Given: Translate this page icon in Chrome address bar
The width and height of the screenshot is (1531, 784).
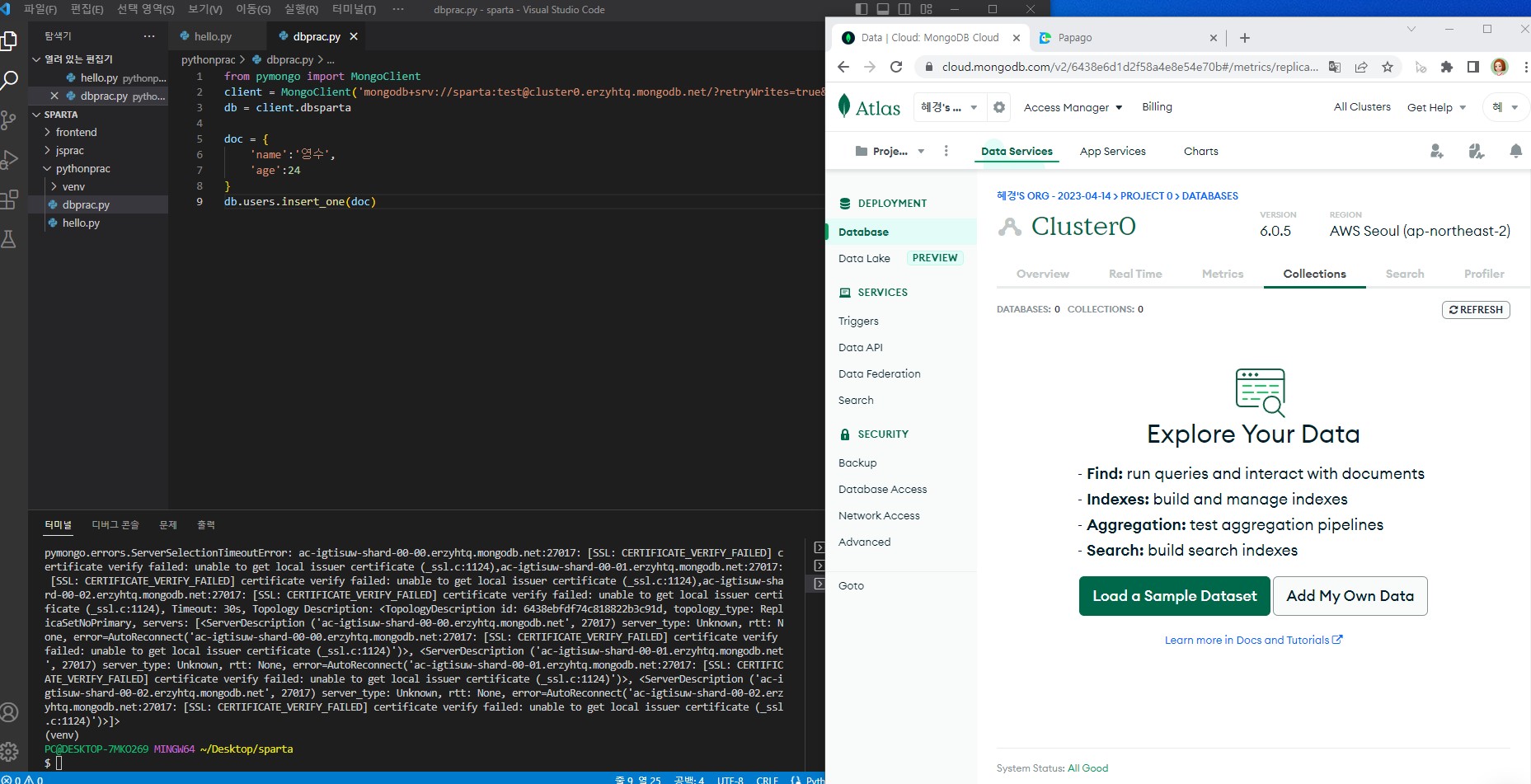Looking at the screenshot, I should pyautogui.click(x=1335, y=67).
